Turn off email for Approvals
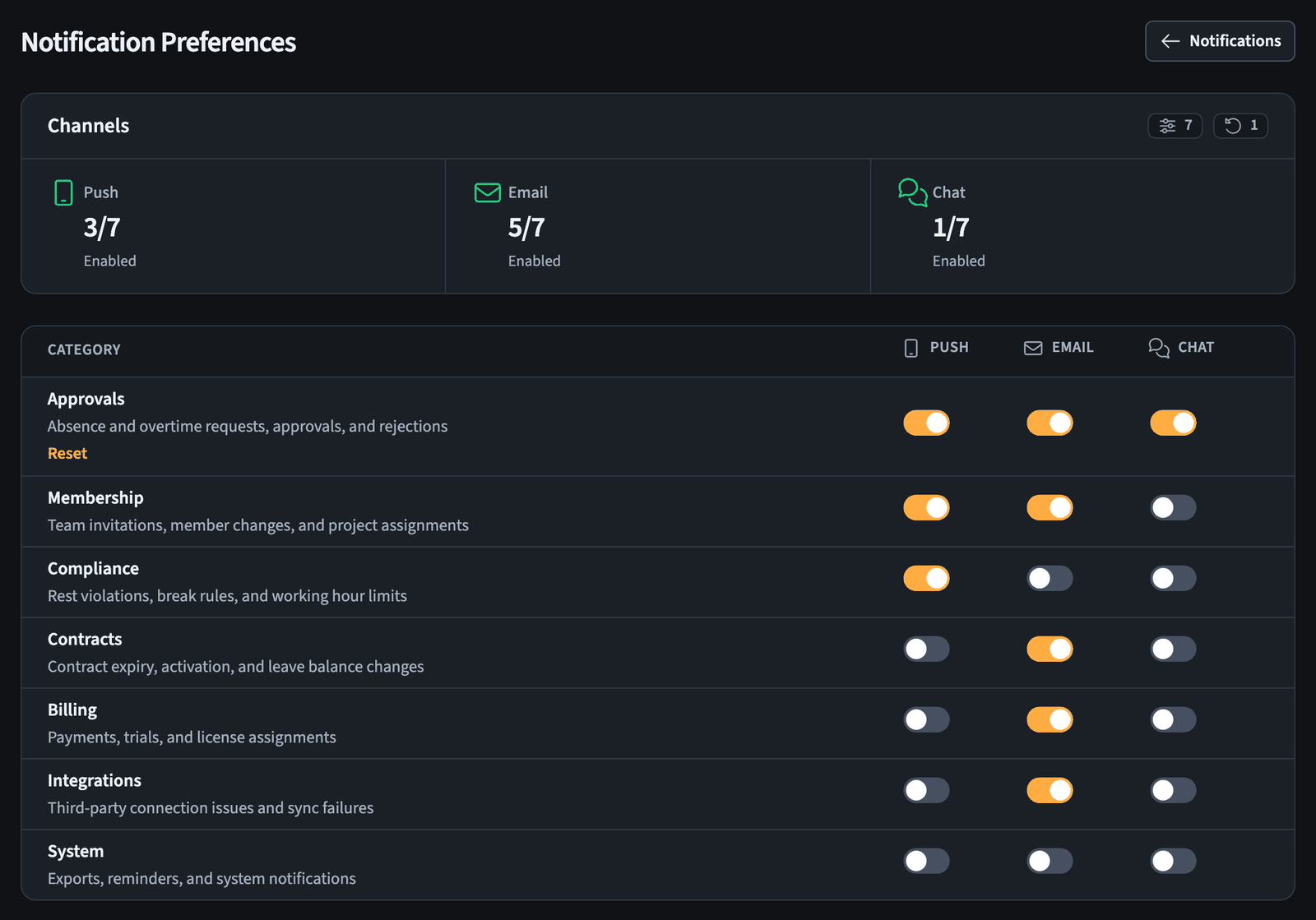Viewport: 1316px width, 920px height. tap(1050, 423)
